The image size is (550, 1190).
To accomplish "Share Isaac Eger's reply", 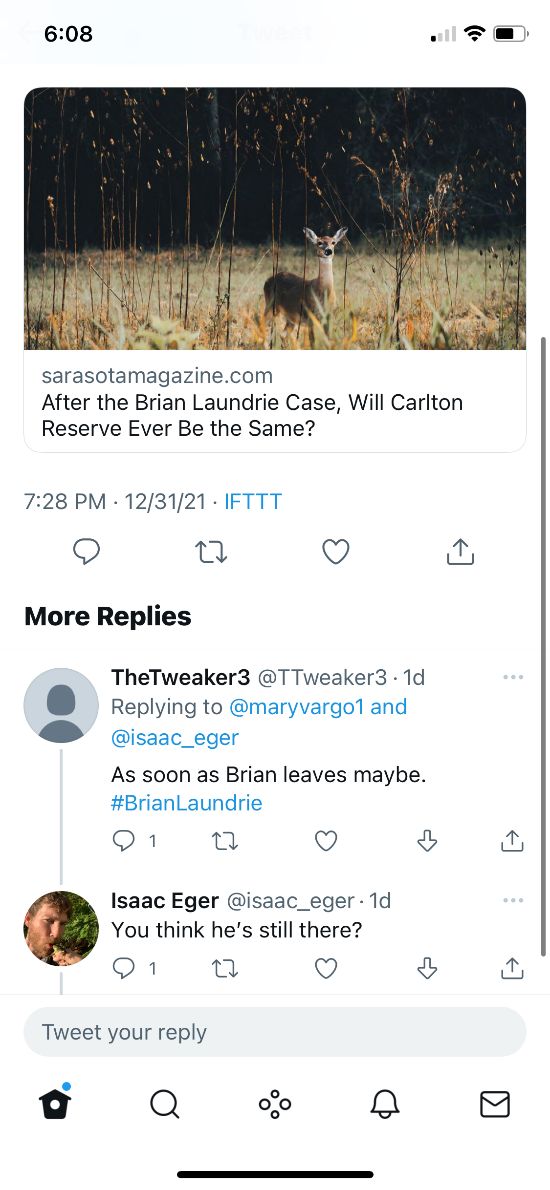I will [x=512, y=968].
